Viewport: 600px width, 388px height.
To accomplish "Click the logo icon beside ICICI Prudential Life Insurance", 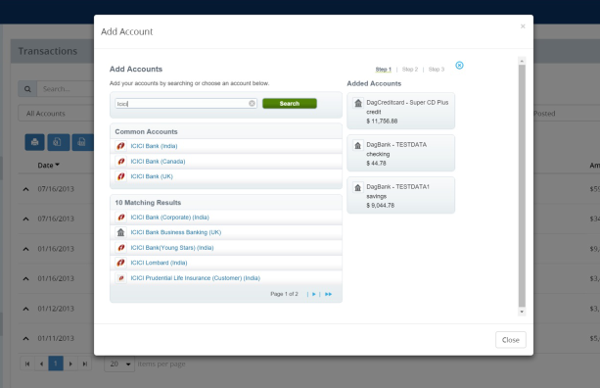I will coord(121,278).
